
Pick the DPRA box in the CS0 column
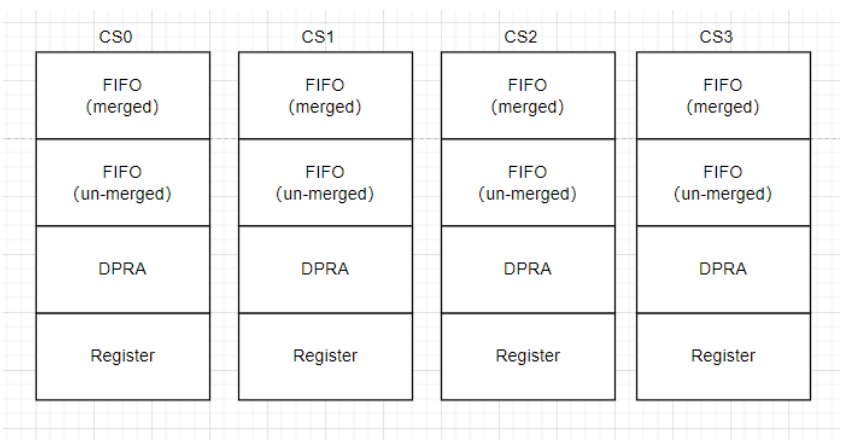point(123,269)
